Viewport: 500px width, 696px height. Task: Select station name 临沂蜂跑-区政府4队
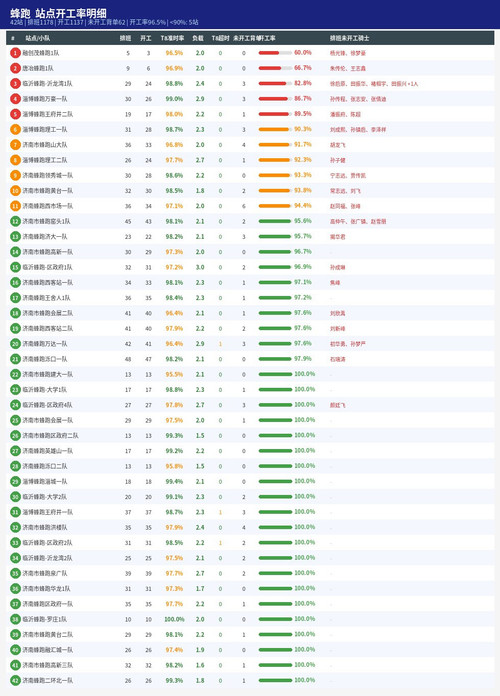[x=48, y=405]
